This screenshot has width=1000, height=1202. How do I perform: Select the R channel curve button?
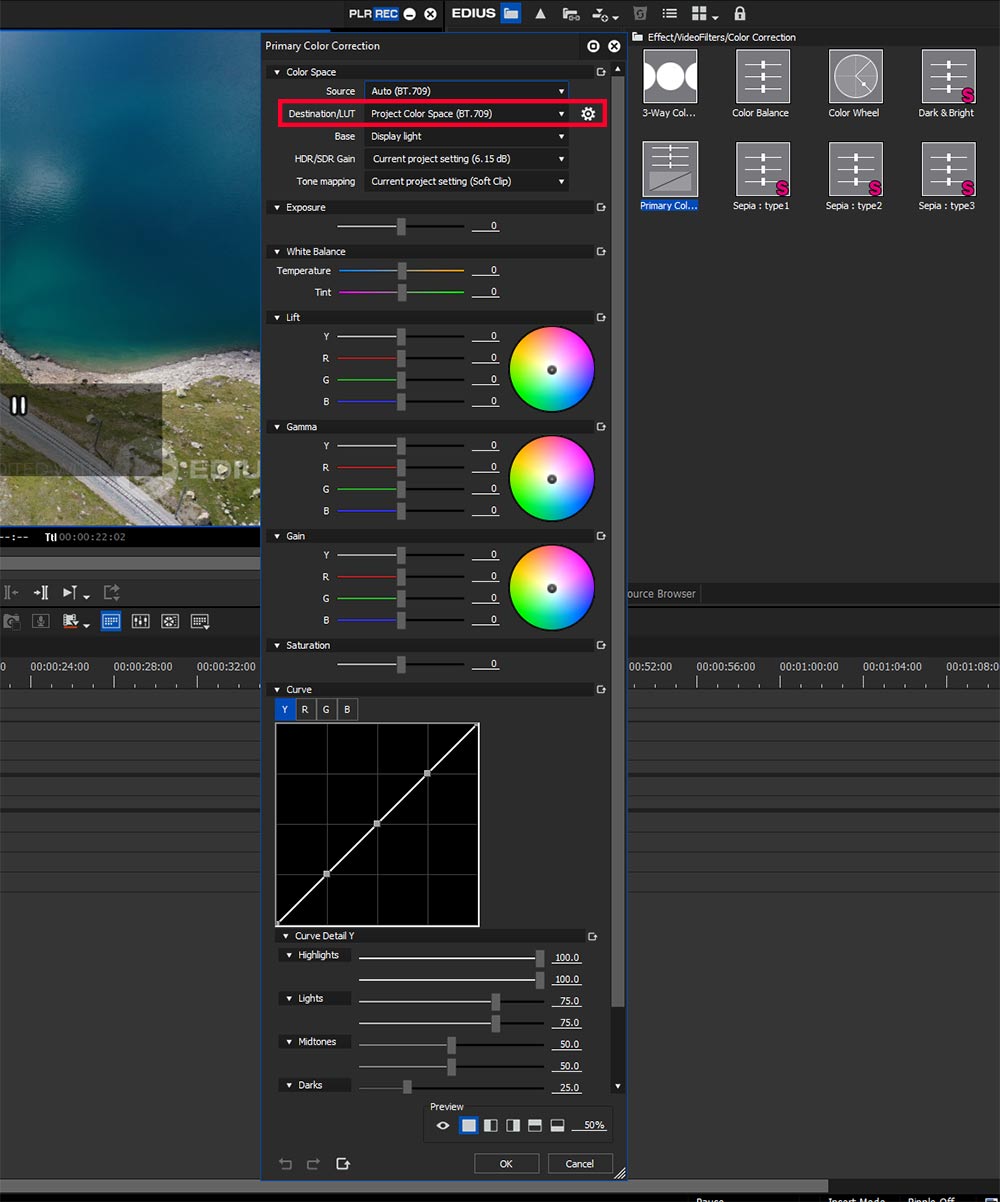[305, 710]
